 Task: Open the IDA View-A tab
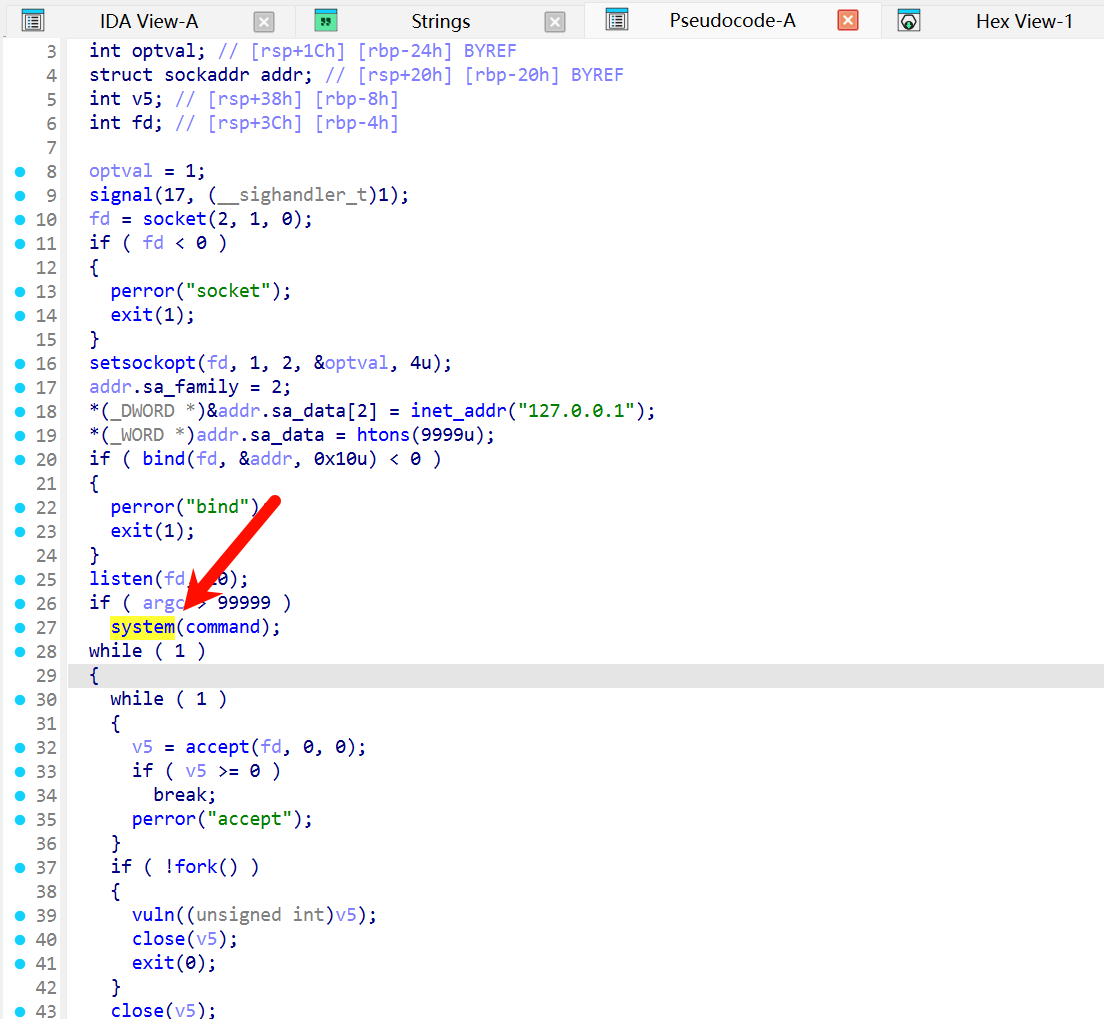[x=148, y=21]
